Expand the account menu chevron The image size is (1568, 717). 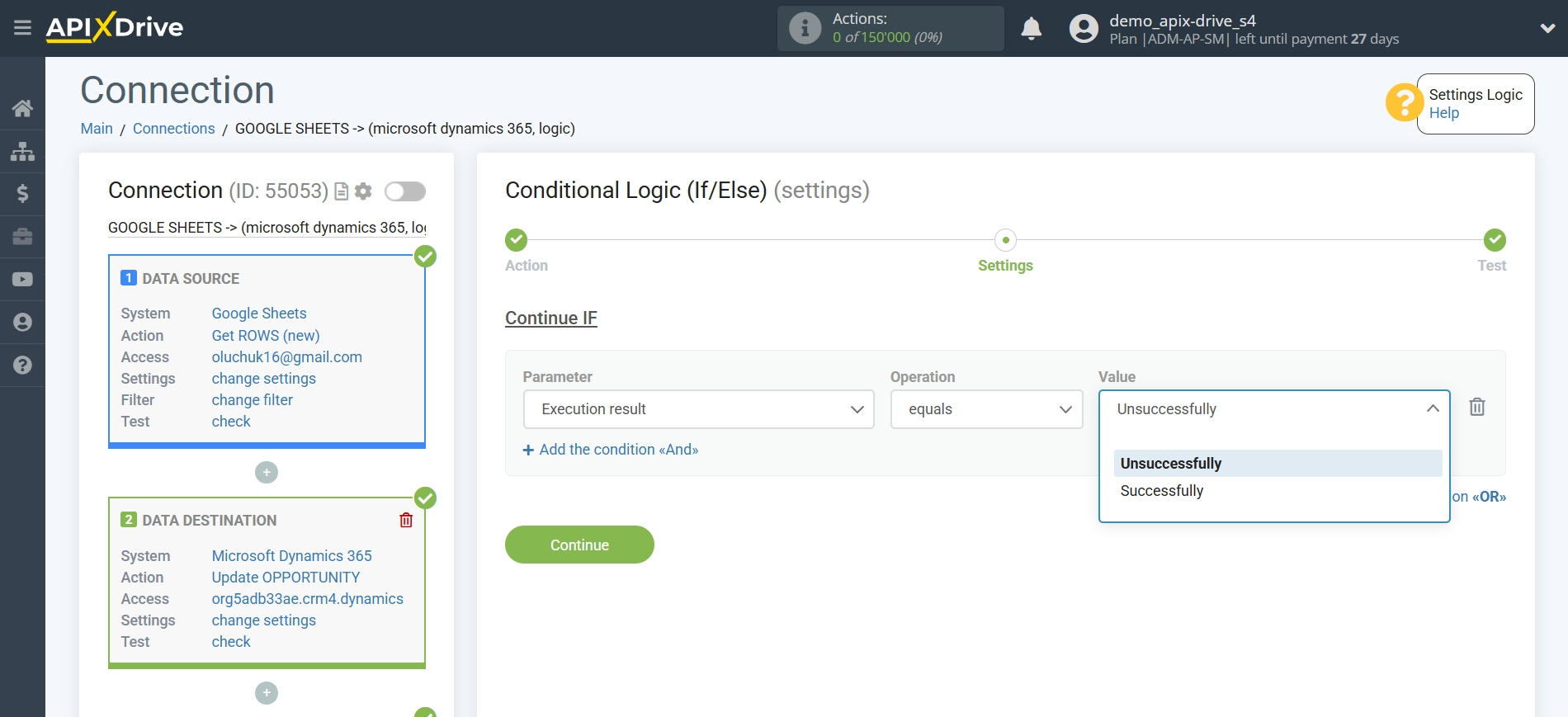(1547, 28)
